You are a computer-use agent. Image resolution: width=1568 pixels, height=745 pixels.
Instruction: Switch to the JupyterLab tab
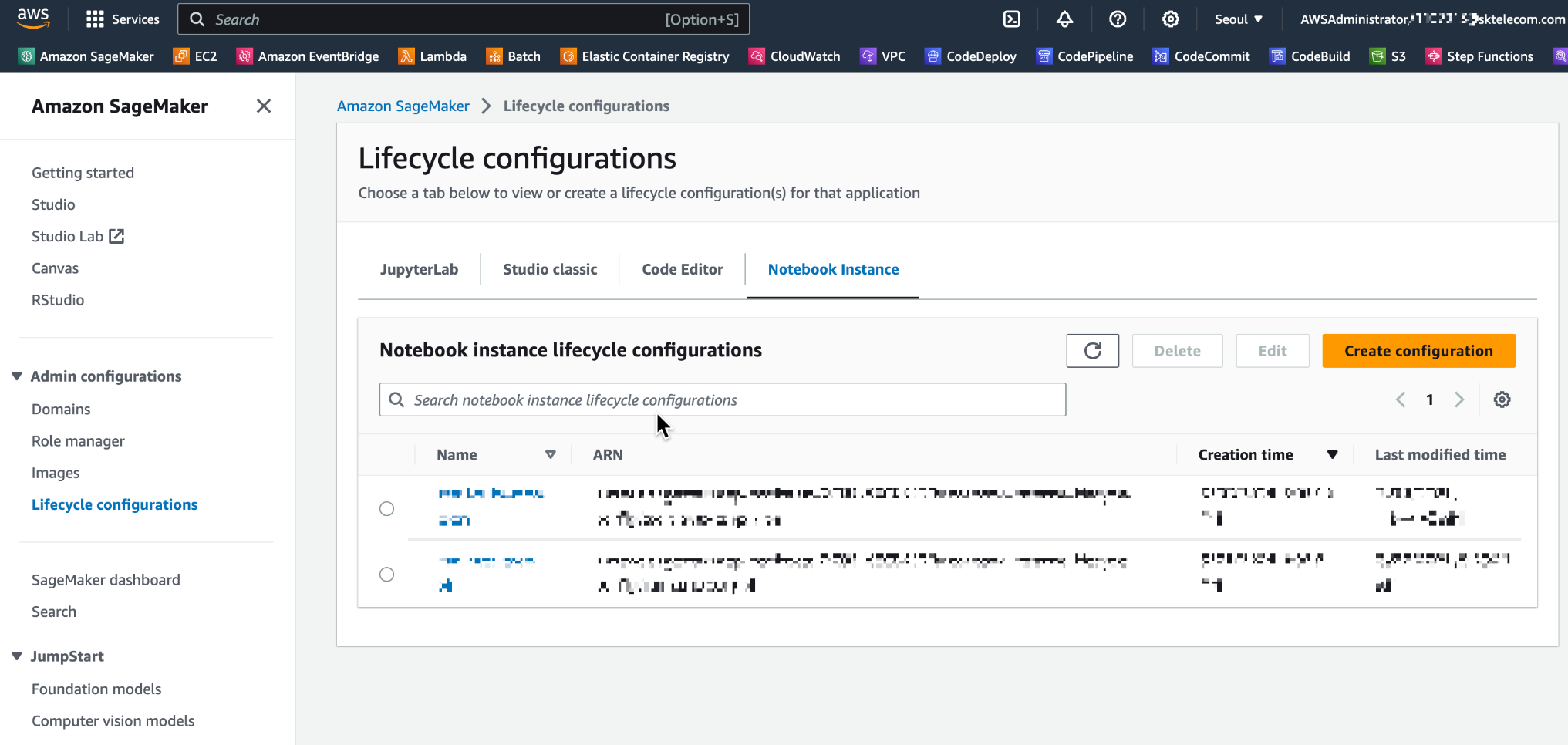tap(419, 269)
